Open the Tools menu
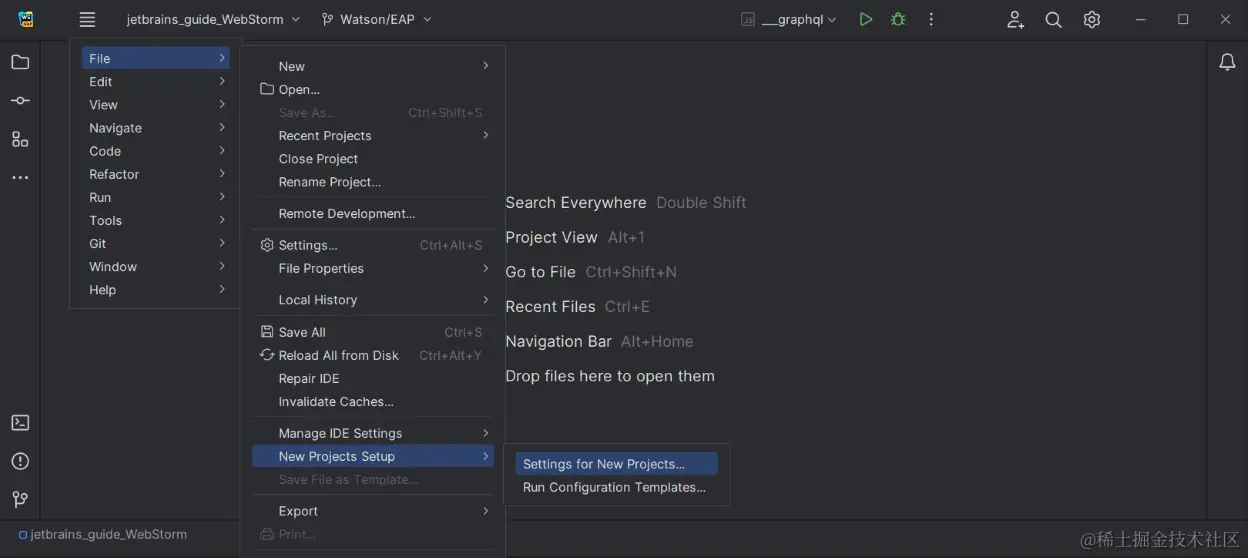The height and width of the screenshot is (558, 1248). (x=156, y=220)
